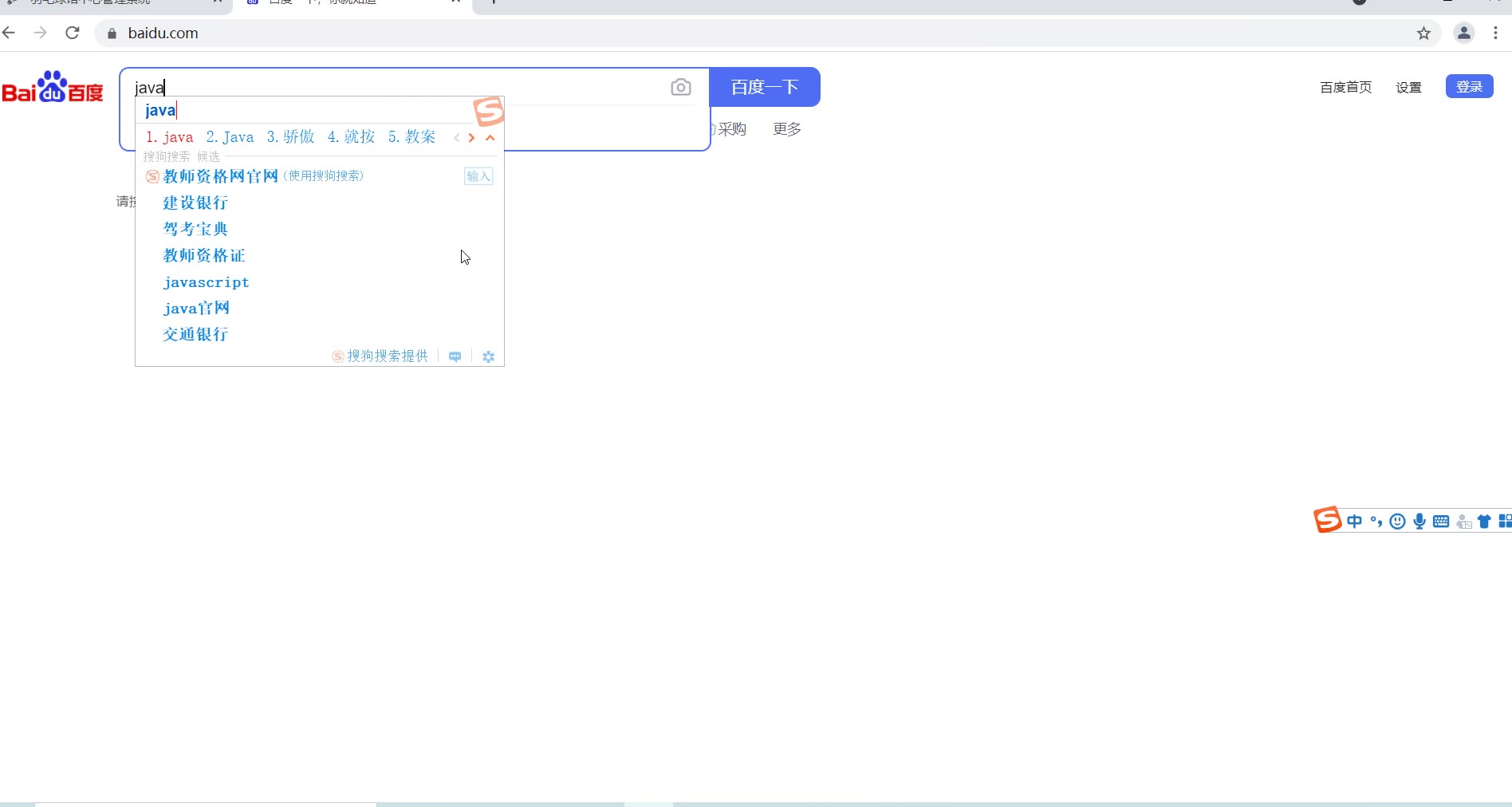Open Sogou suggestion settings gear
This screenshot has height=807, width=1512.
click(489, 356)
